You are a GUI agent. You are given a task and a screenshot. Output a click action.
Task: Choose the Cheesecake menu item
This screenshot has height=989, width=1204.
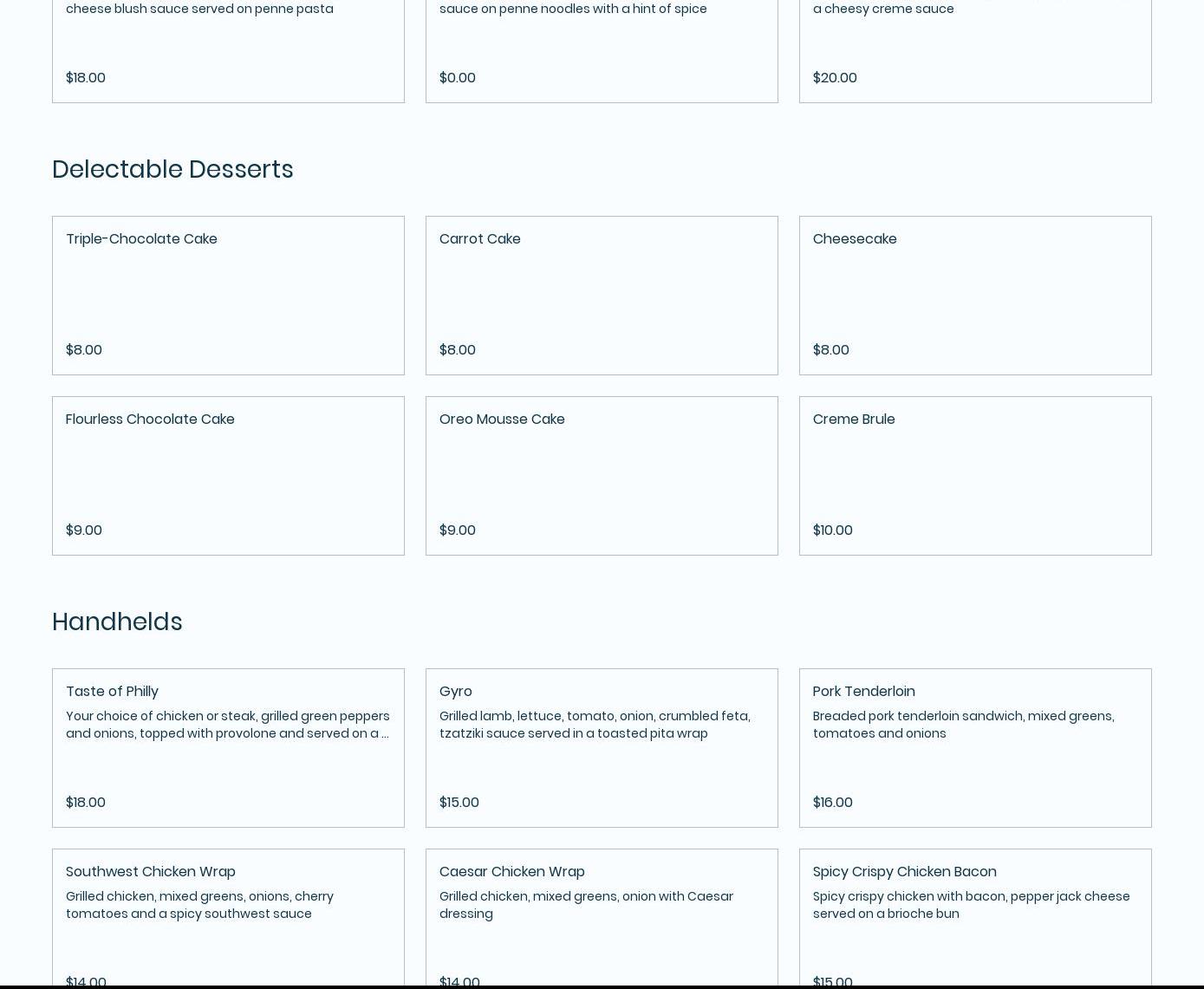point(854,238)
